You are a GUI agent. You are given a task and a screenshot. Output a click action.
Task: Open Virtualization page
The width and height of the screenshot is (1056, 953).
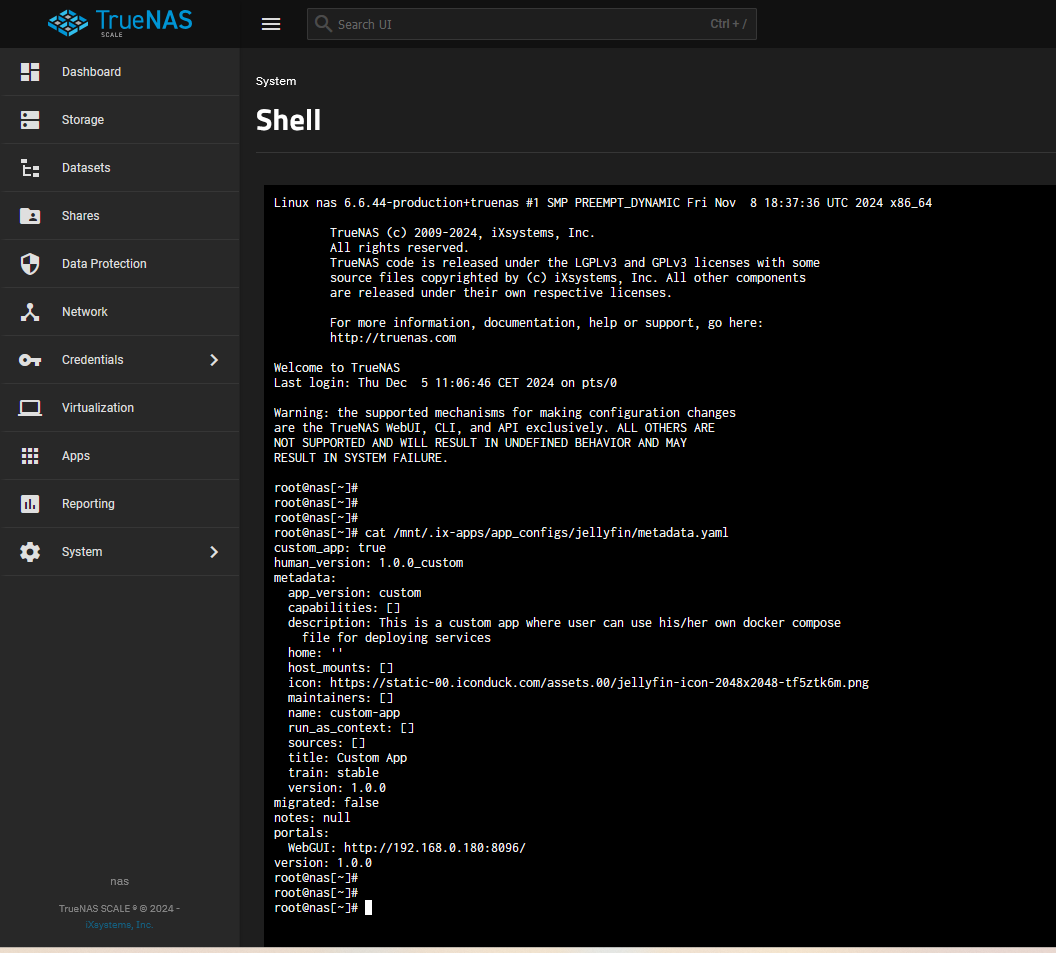(x=98, y=407)
